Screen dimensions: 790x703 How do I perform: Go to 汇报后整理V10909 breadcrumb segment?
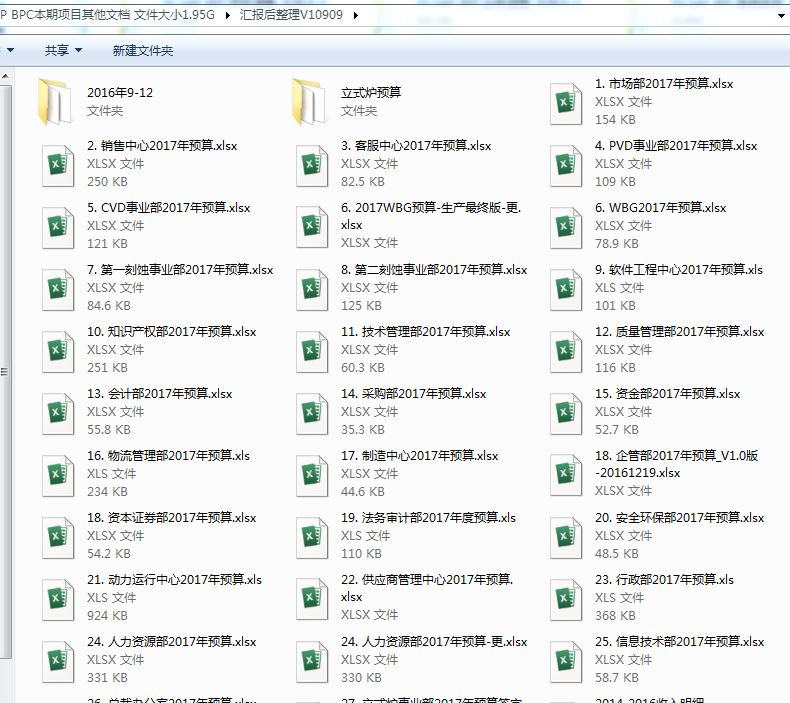click(x=291, y=15)
